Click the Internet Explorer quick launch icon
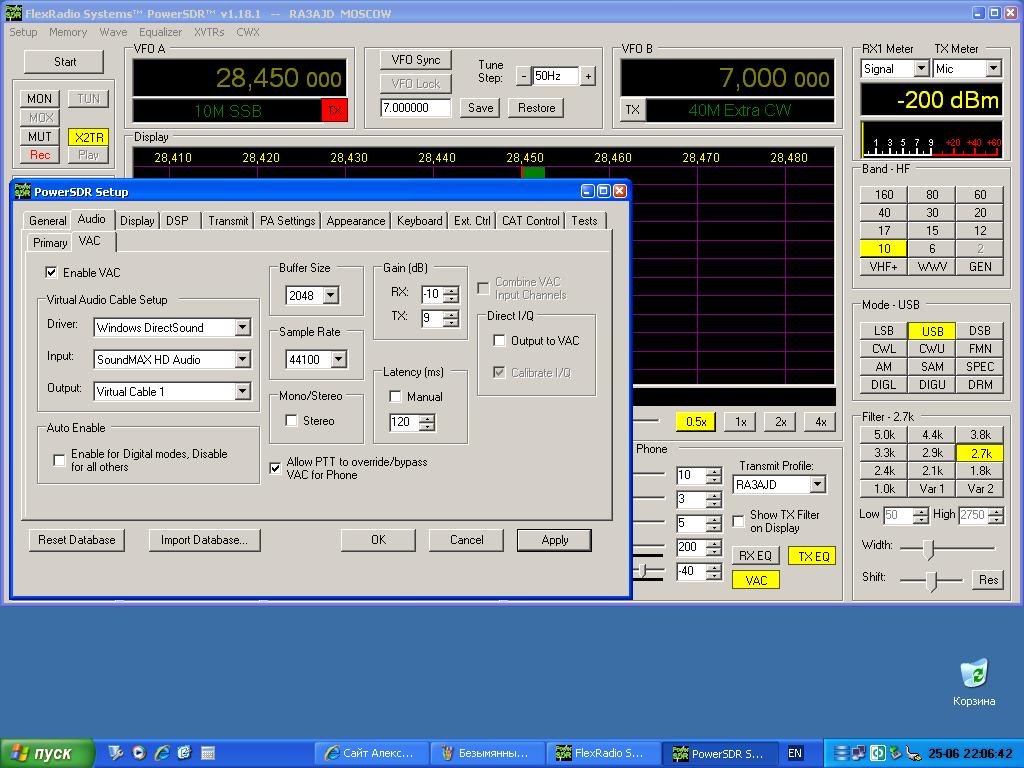Screen dimensions: 1024x768 pos(161,753)
